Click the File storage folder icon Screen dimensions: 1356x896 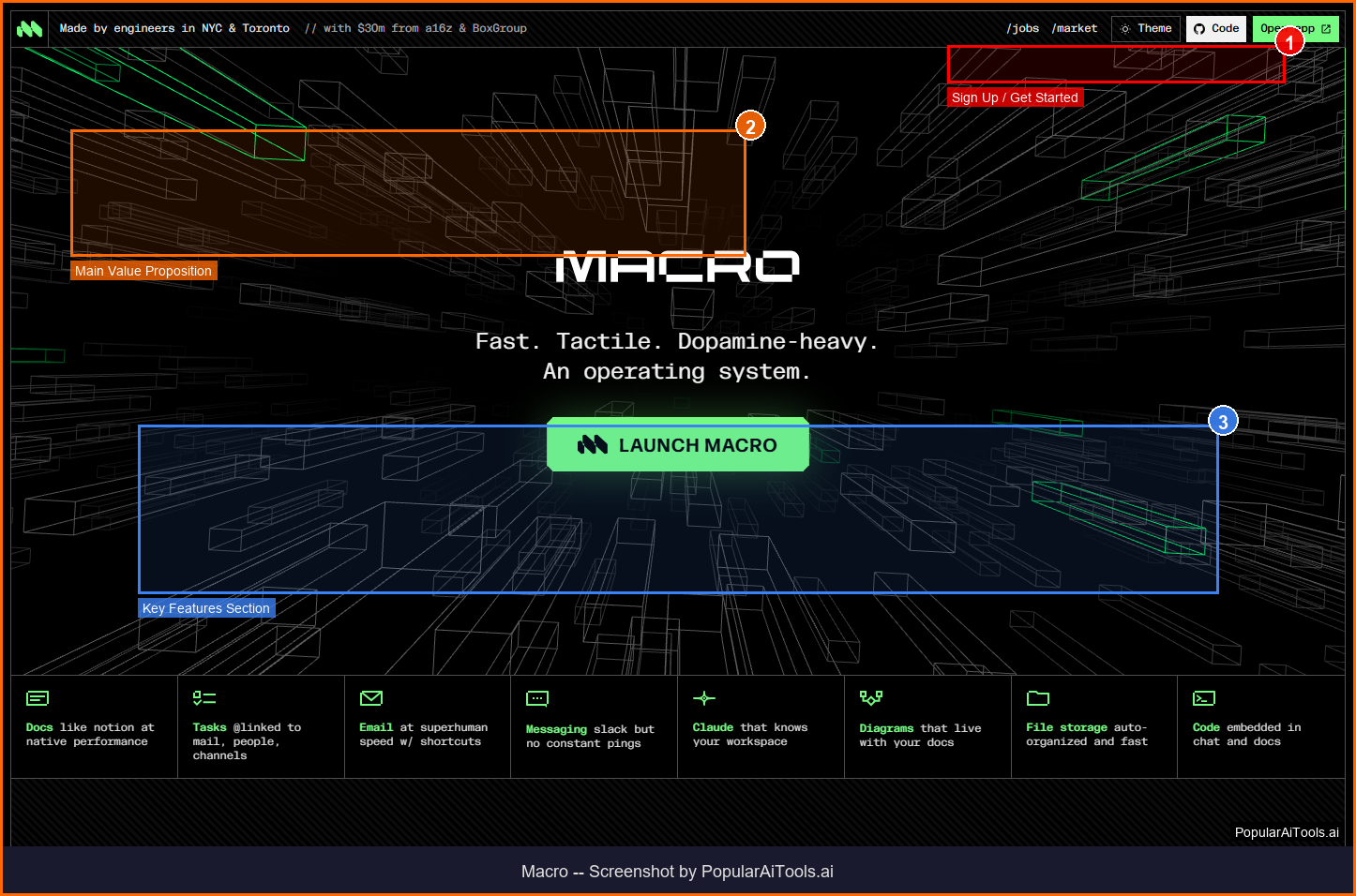coord(1038,698)
